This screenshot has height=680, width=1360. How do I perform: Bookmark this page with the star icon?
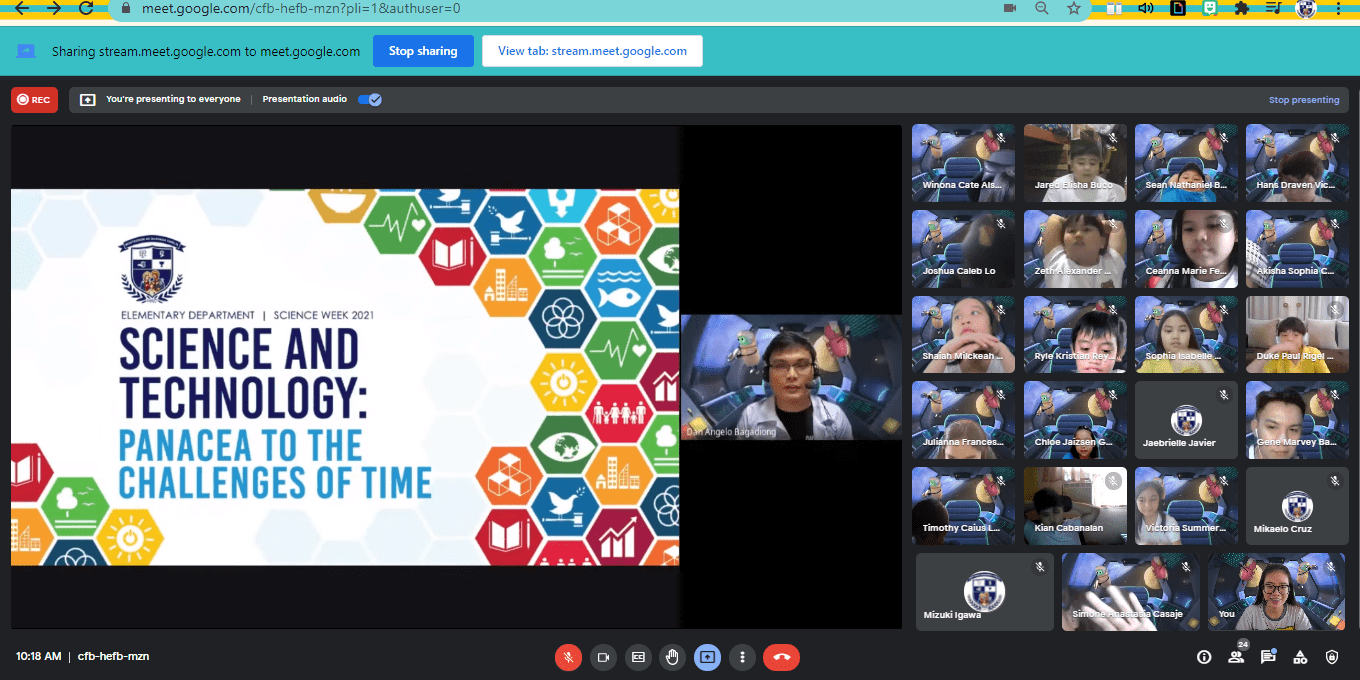[x=1074, y=8]
